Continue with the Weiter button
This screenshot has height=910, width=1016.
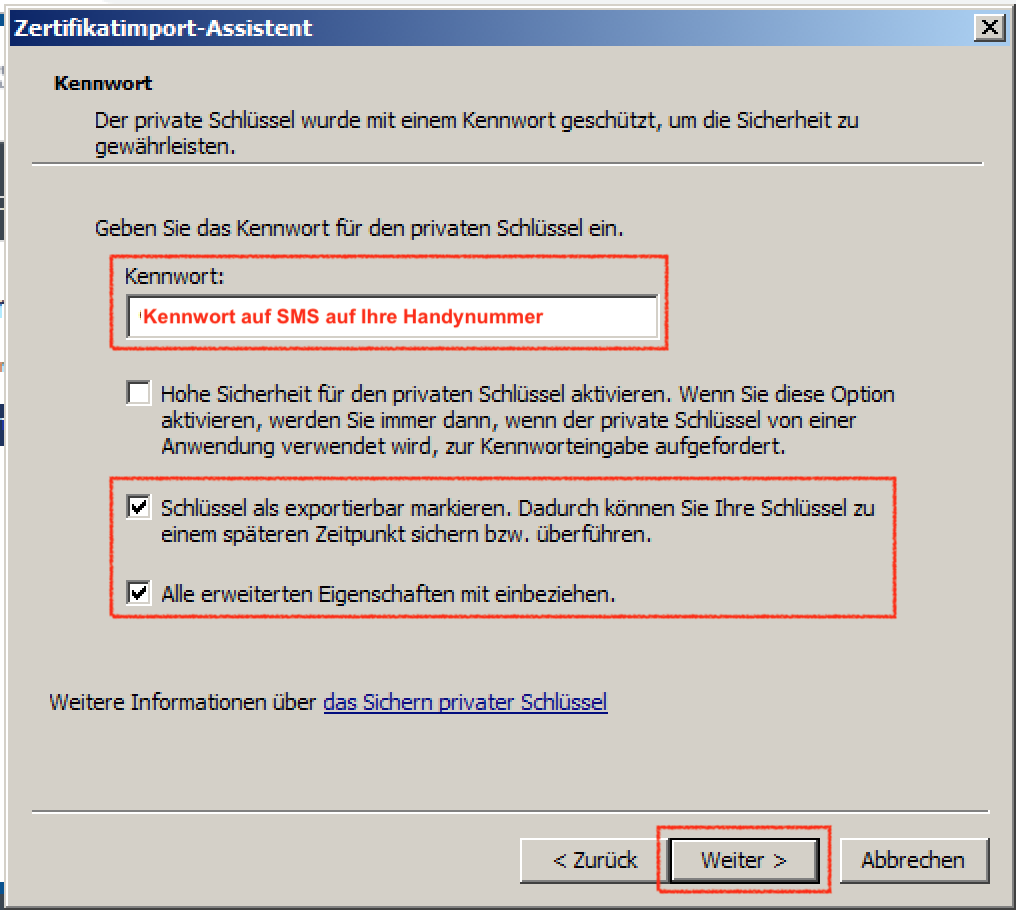744,861
